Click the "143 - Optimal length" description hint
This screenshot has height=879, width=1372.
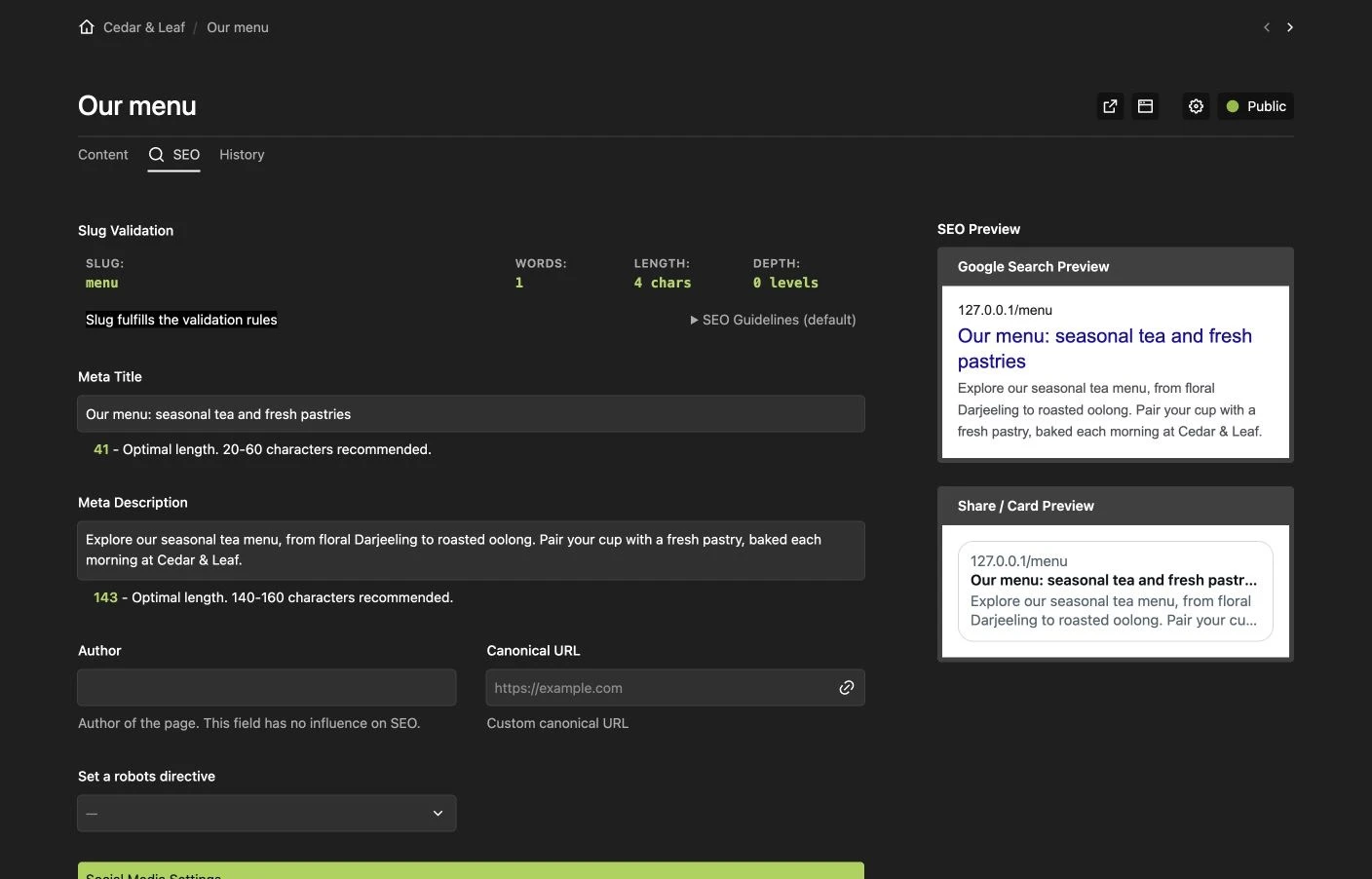273,597
